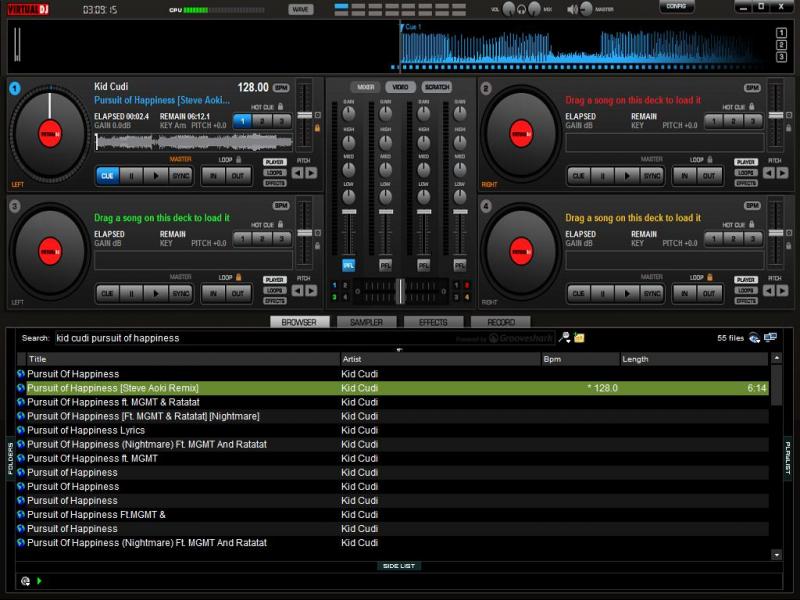Open the EFFECTS tab below the decks

coord(433,322)
